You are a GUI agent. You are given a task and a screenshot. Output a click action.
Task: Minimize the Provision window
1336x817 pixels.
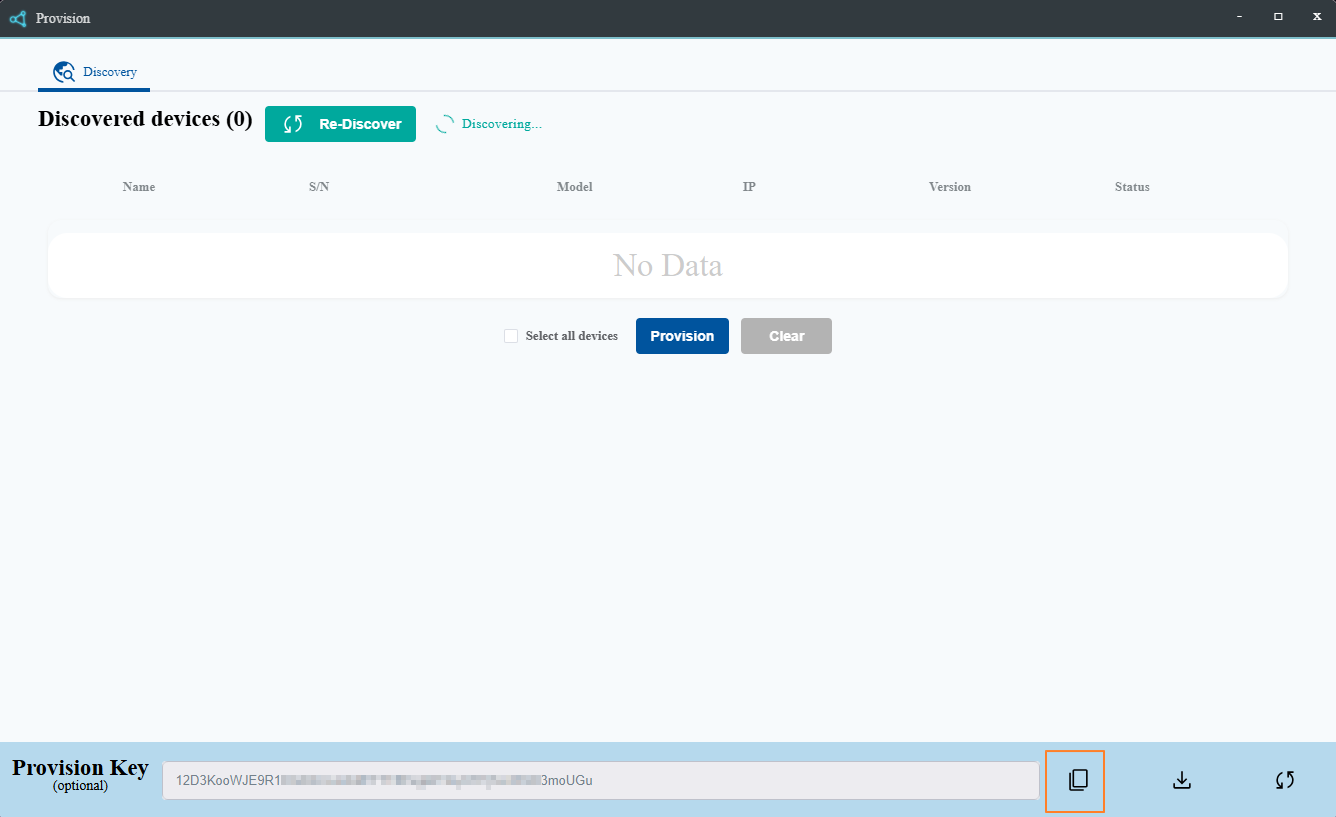coord(1240,17)
